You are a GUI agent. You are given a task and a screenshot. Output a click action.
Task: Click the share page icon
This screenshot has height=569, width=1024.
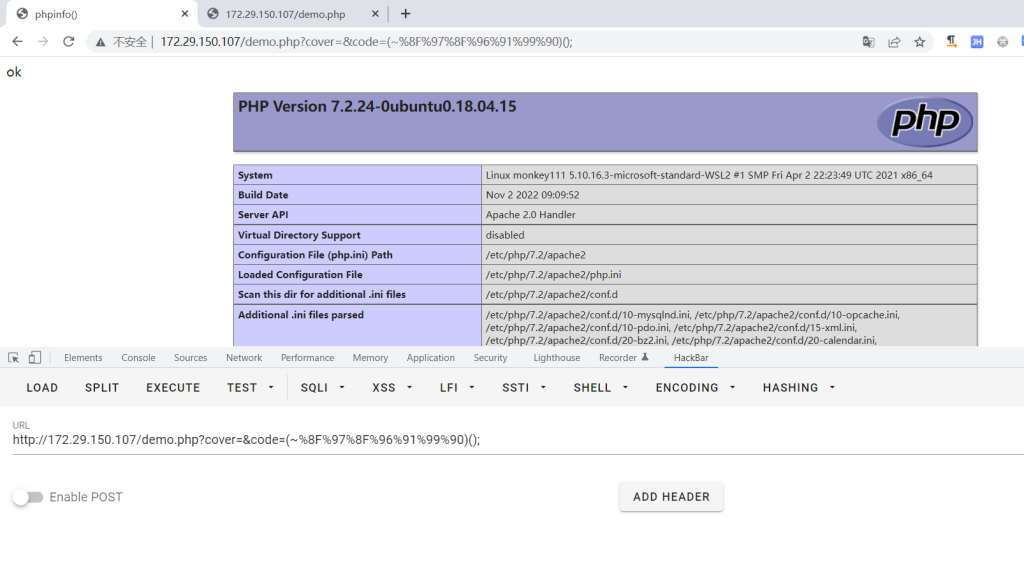coord(894,42)
